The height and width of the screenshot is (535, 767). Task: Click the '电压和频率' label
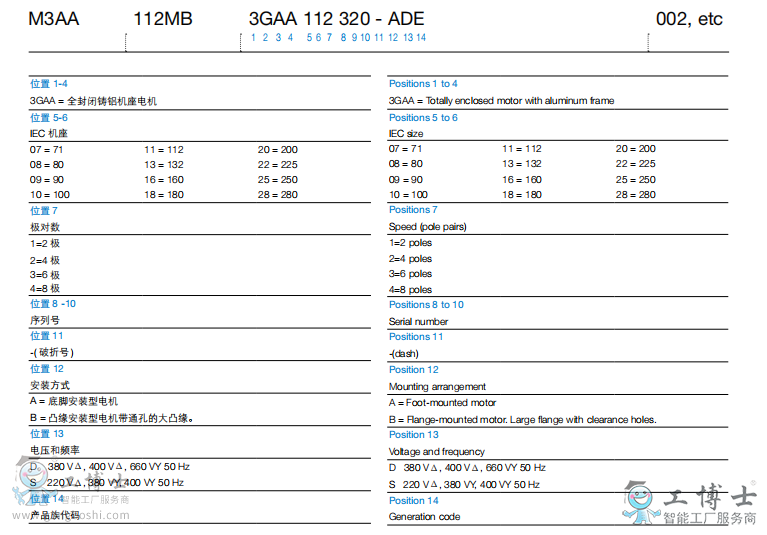55,450
